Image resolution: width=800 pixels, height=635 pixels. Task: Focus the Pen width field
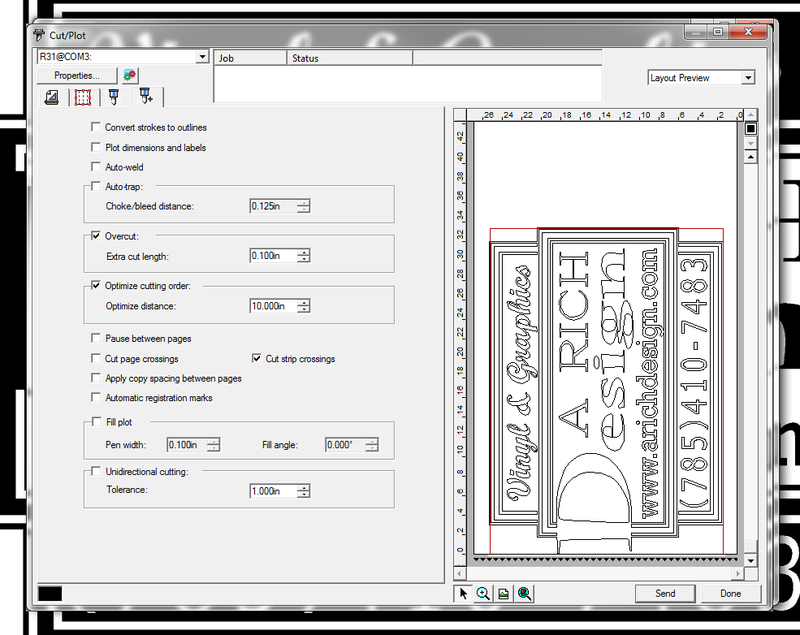click(187, 445)
